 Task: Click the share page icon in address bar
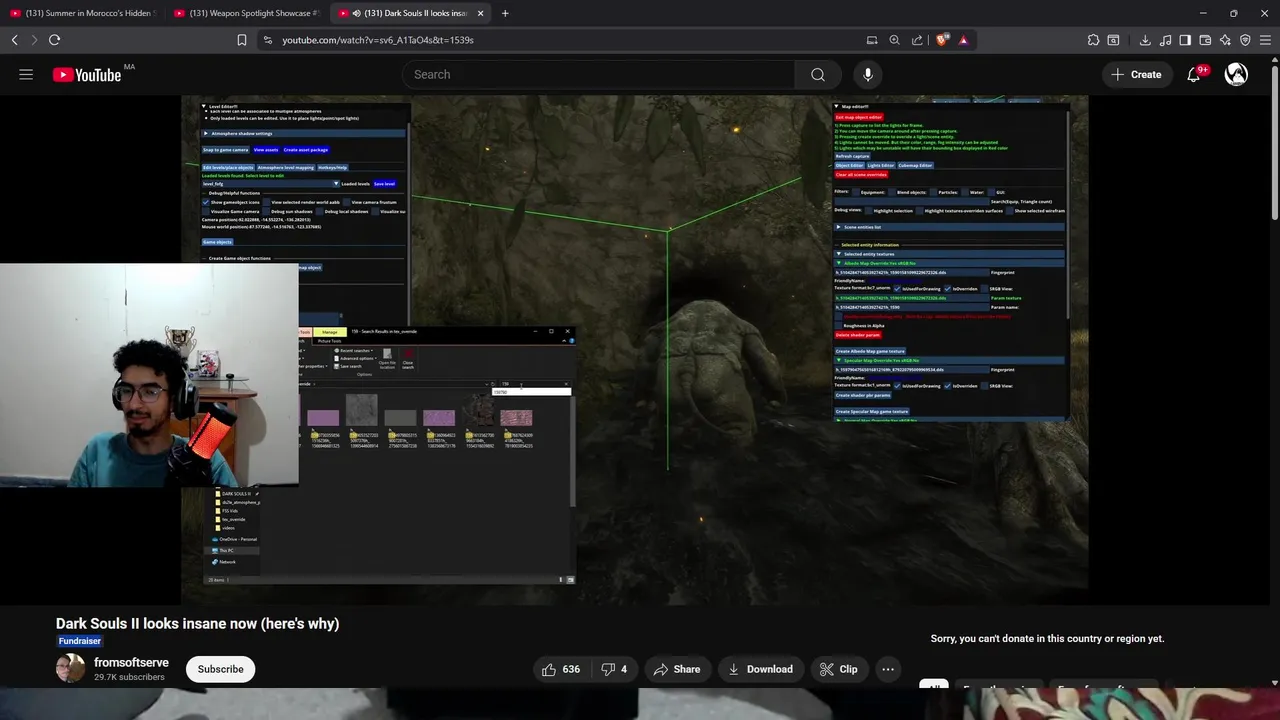click(x=917, y=40)
